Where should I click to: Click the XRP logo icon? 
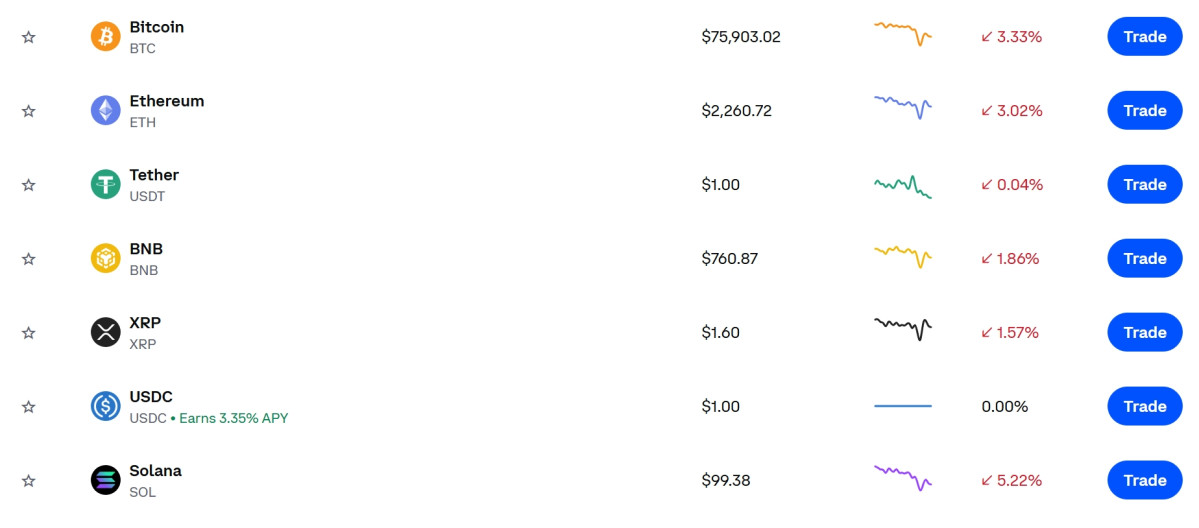coord(105,333)
